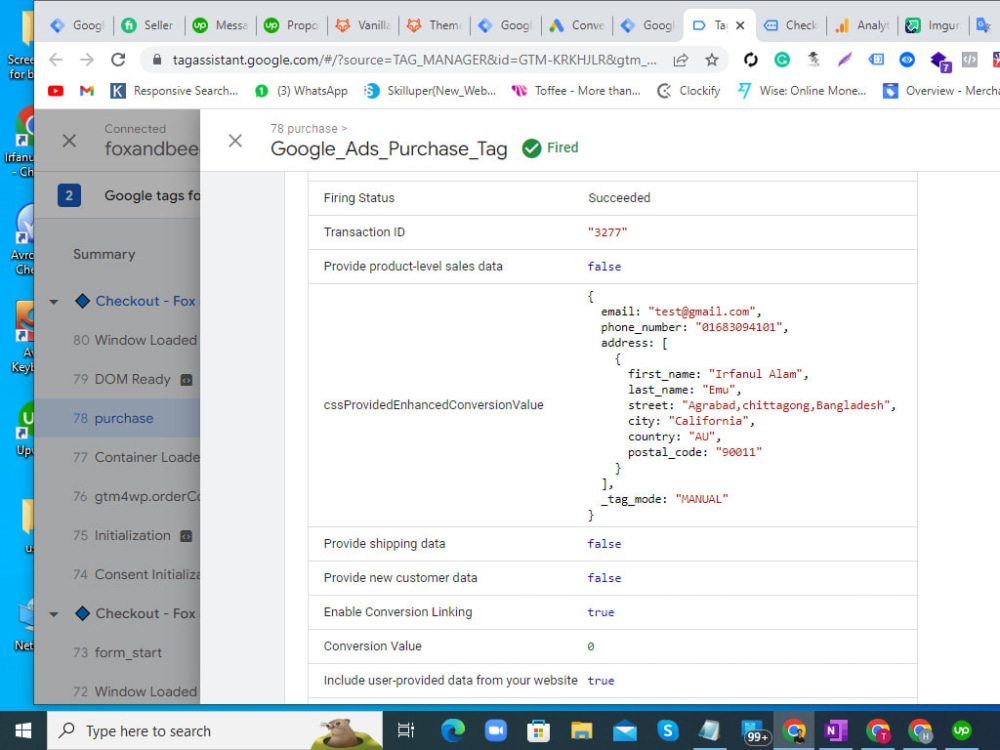1000x750 pixels.
Task: Open the Gmail bookmark icon
Action: pyautogui.click(x=86, y=90)
